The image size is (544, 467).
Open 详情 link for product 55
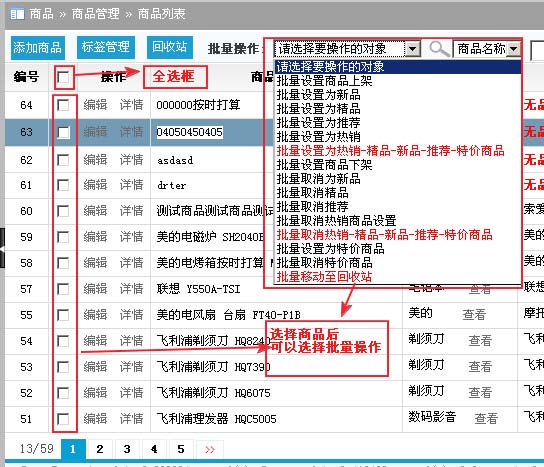click(131, 315)
